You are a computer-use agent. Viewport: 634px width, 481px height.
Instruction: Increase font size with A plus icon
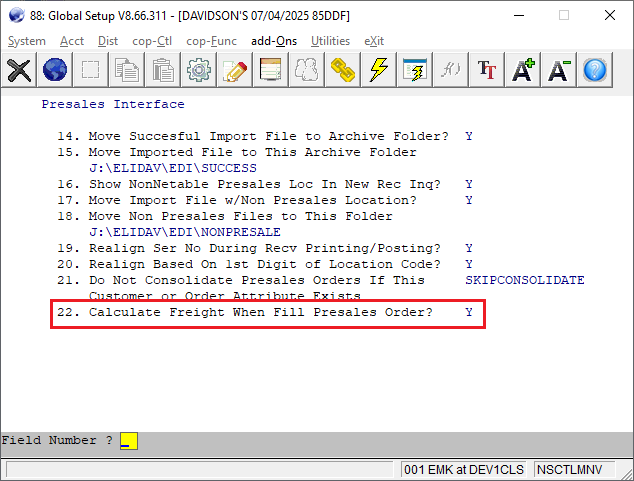point(523,70)
